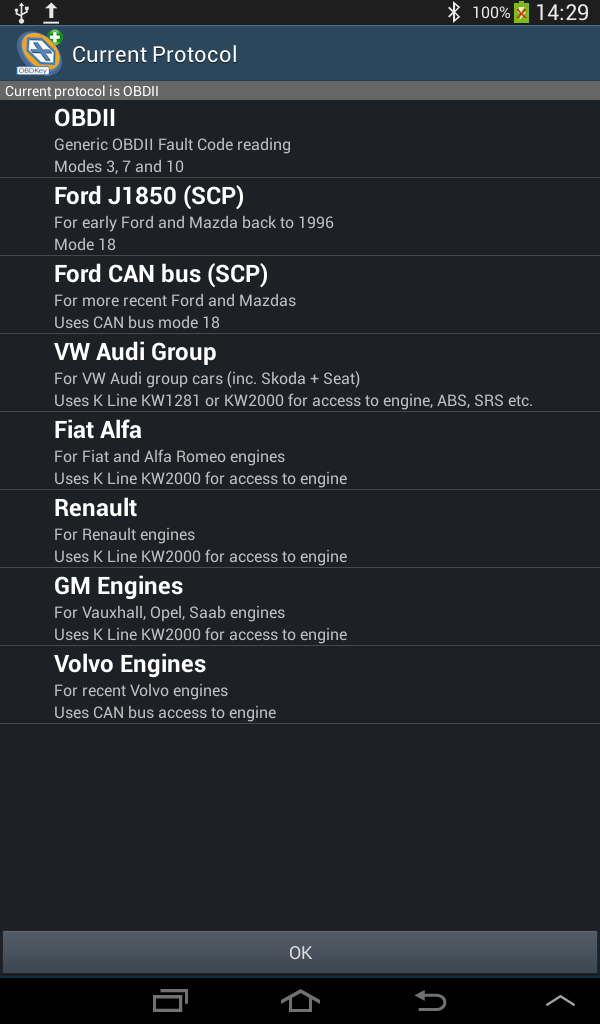Choose Ford J1850 (SCP) protocol
The height and width of the screenshot is (1024, 600).
(x=300, y=218)
